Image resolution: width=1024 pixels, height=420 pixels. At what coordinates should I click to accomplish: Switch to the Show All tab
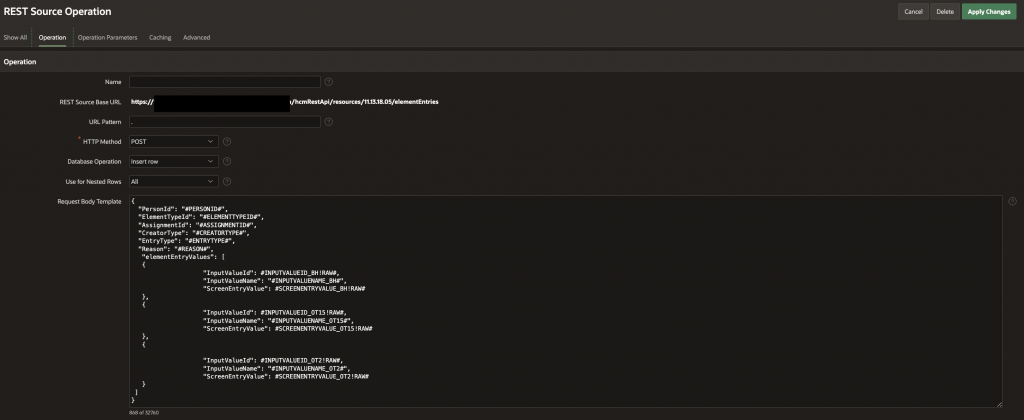(x=15, y=38)
